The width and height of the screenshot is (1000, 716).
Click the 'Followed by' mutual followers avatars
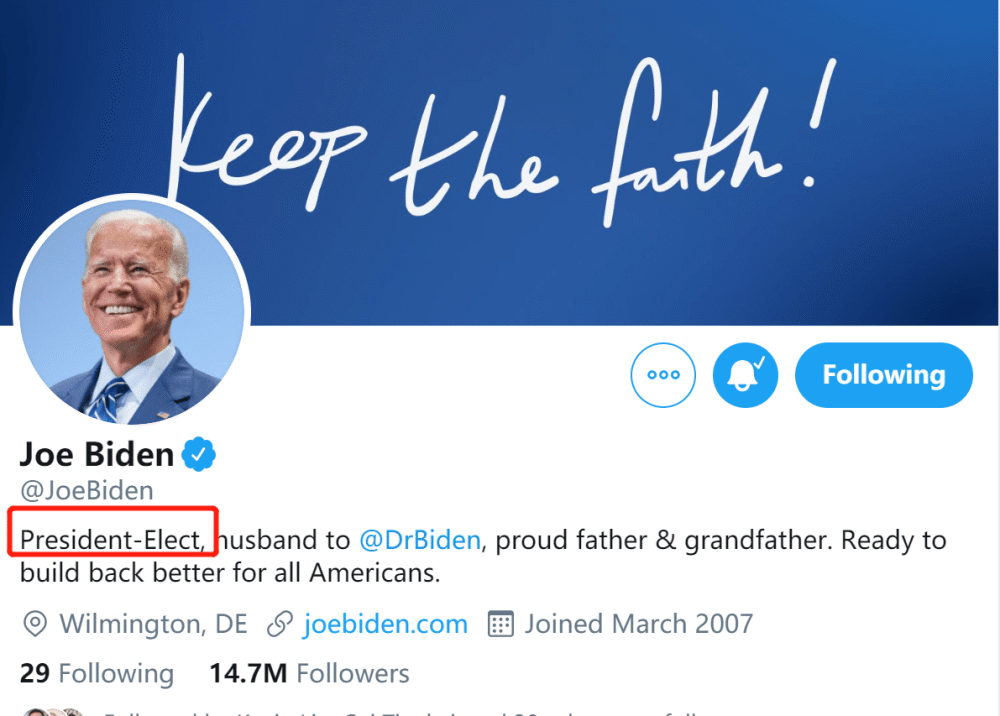pos(55,711)
